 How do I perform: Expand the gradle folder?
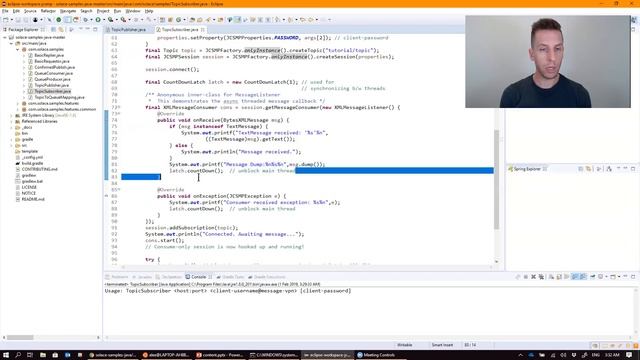(11, 139)
